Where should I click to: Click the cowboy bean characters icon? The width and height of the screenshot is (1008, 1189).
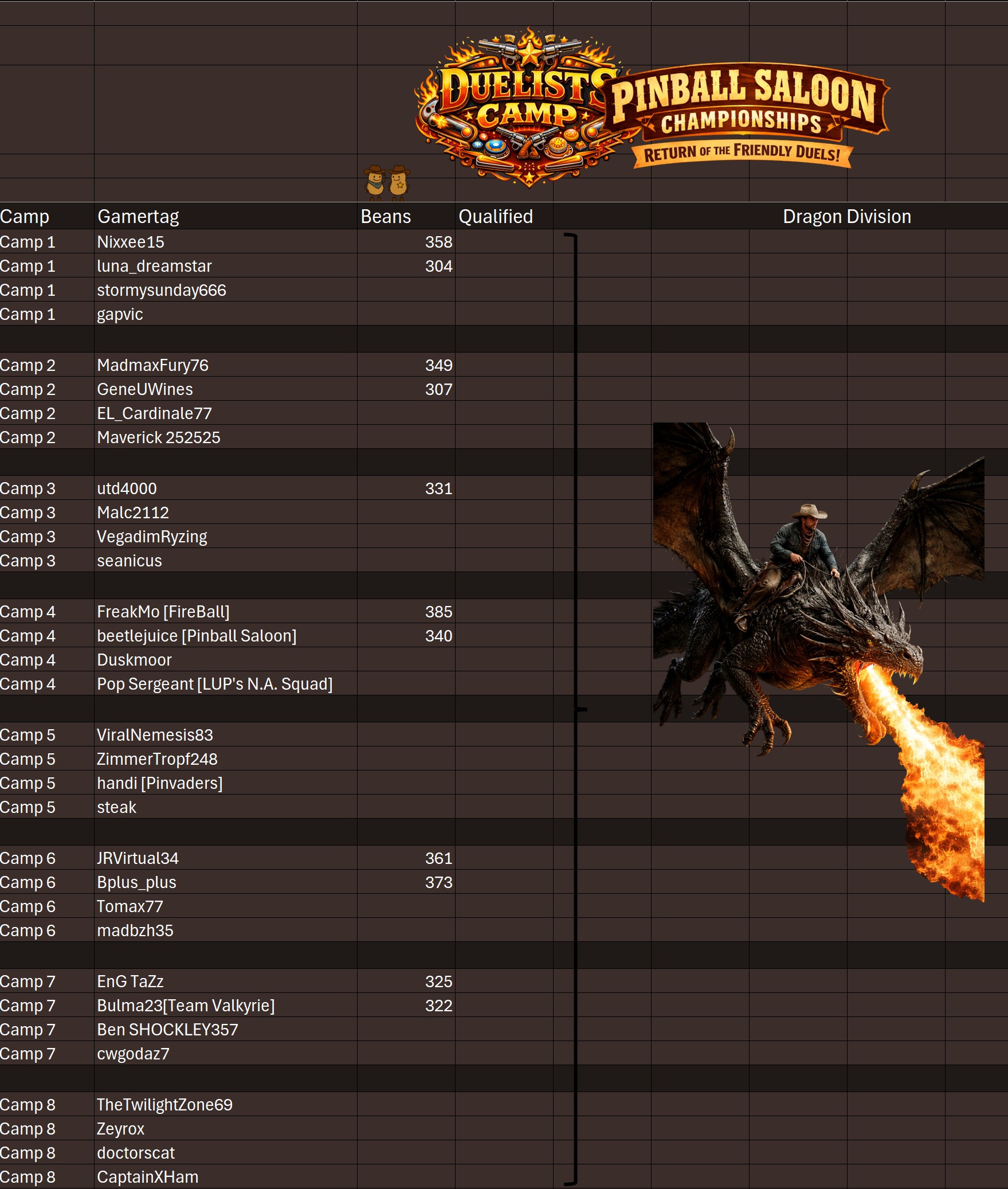tap(387, 183)
